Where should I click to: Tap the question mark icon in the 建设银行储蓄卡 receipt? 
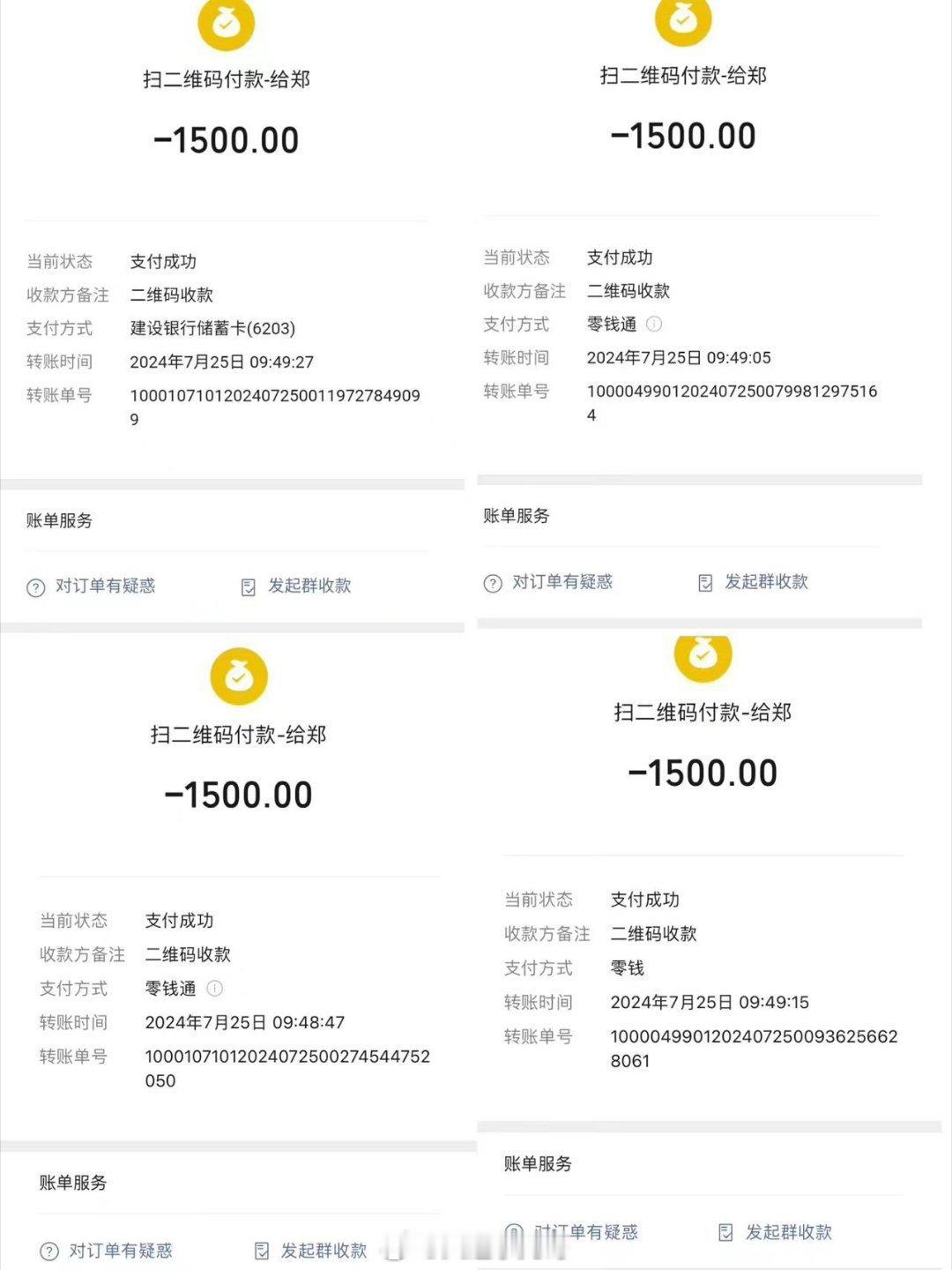click(36, 587)
